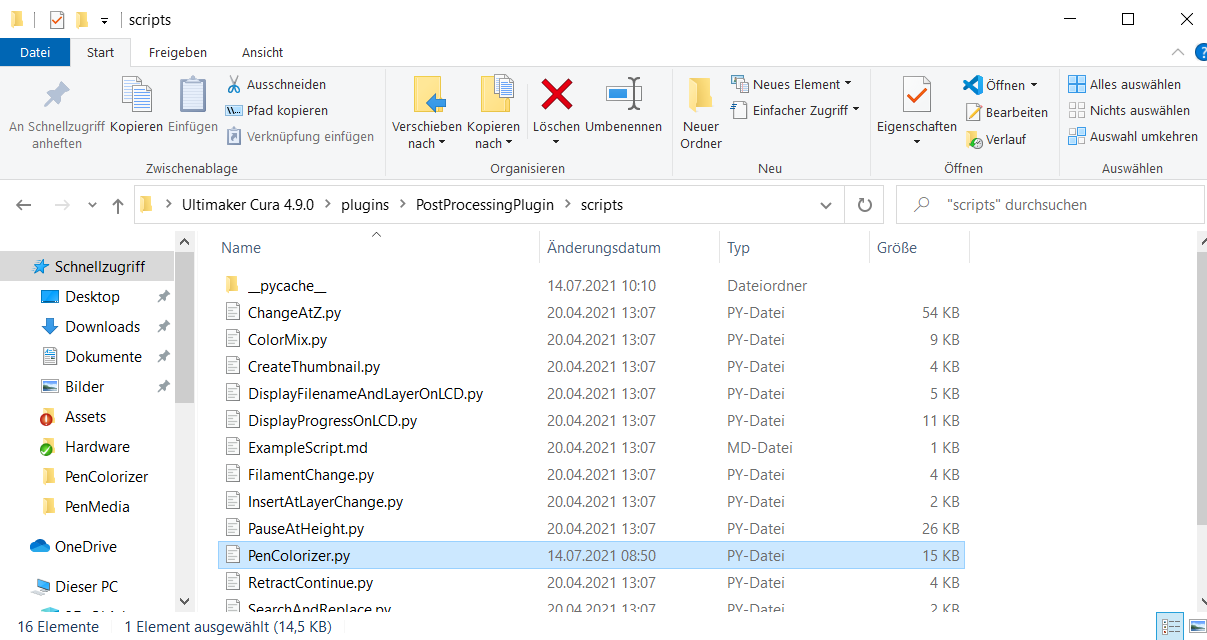Navigate up one folder with up arrow
This screenshot has width=1207, height=640.
(118, 205)
